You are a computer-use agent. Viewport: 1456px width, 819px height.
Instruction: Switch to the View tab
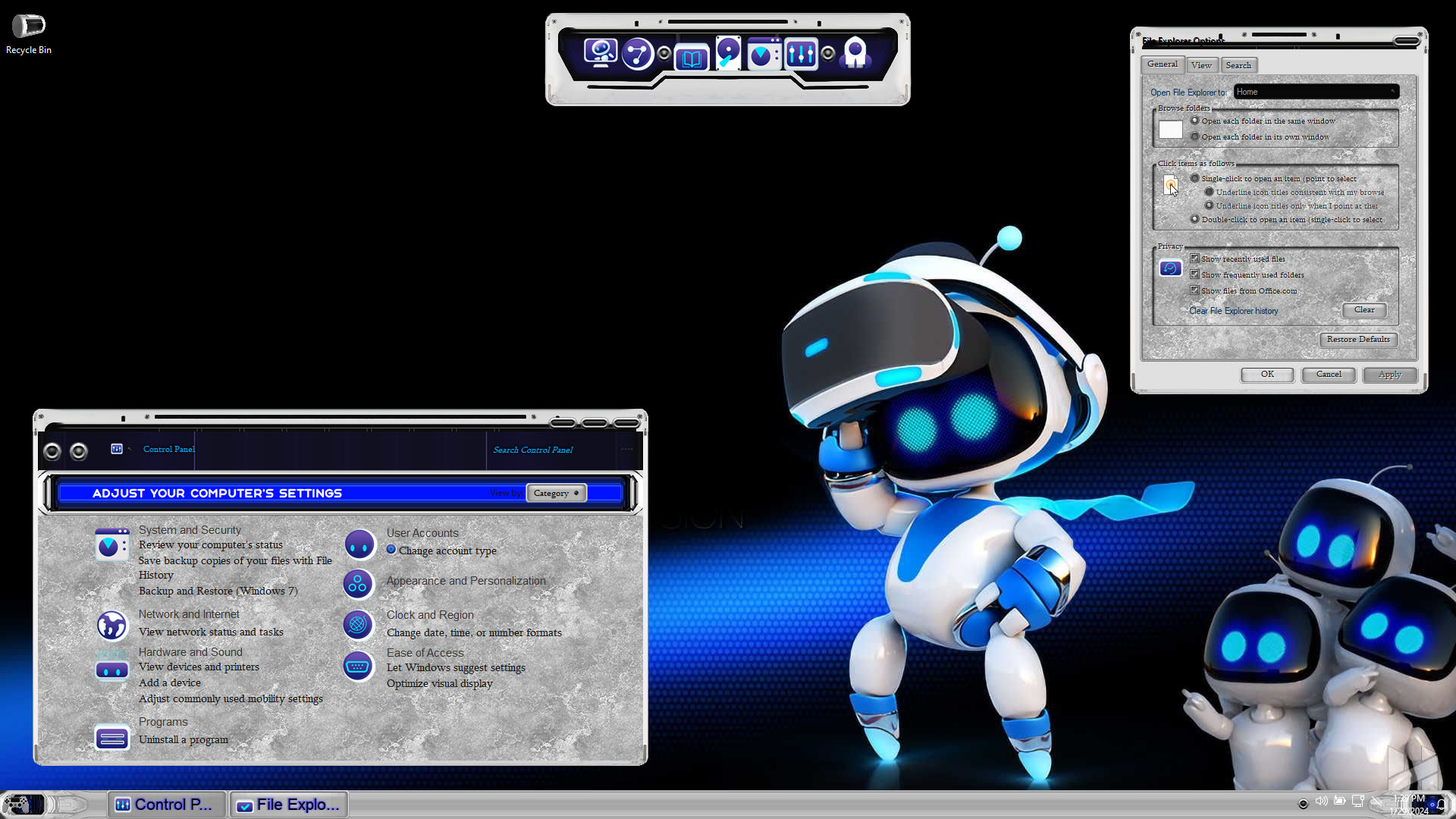1201,65
